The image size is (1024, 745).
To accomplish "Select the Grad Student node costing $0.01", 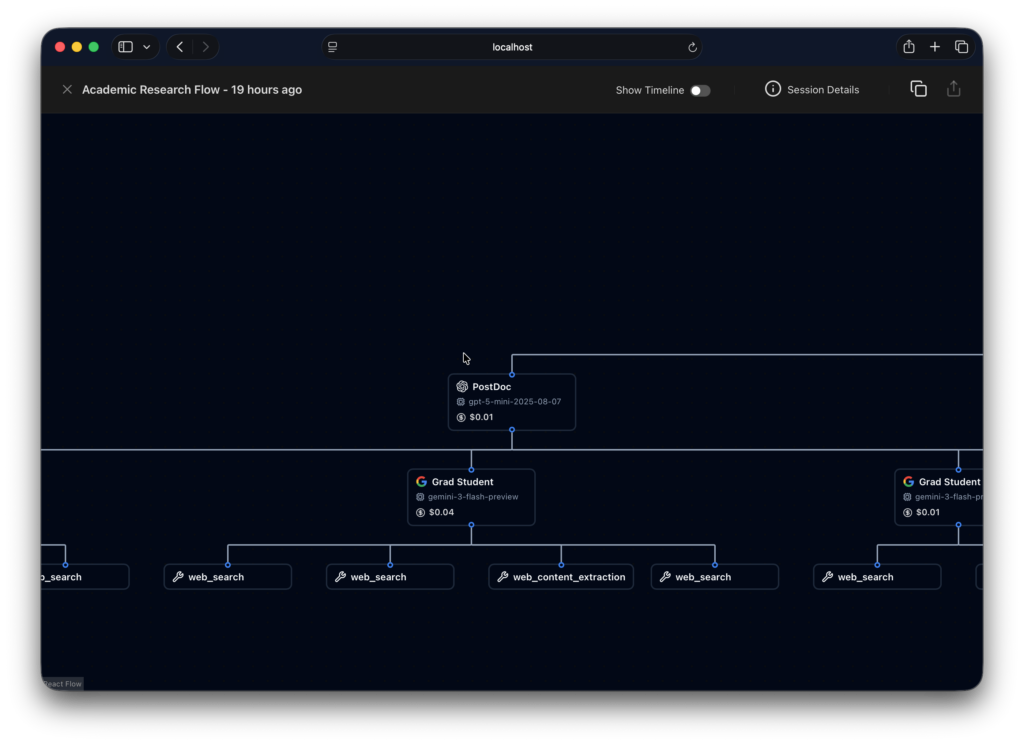I will [x=940, y=497].
